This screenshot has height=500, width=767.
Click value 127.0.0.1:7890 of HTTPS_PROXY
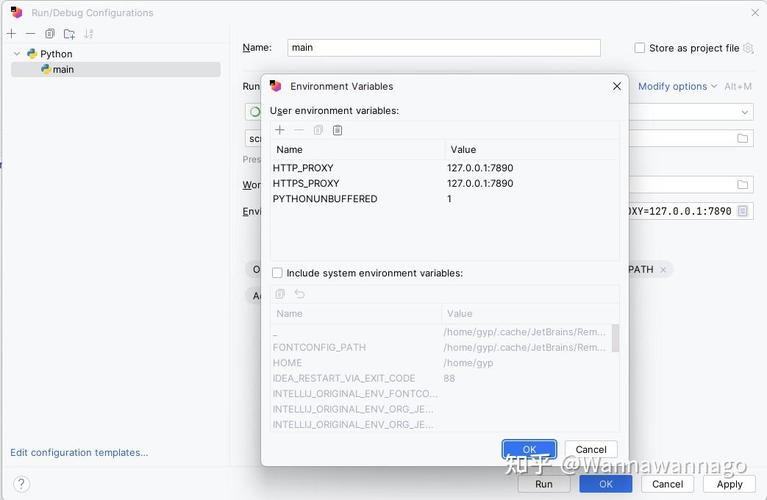(480, 183)
